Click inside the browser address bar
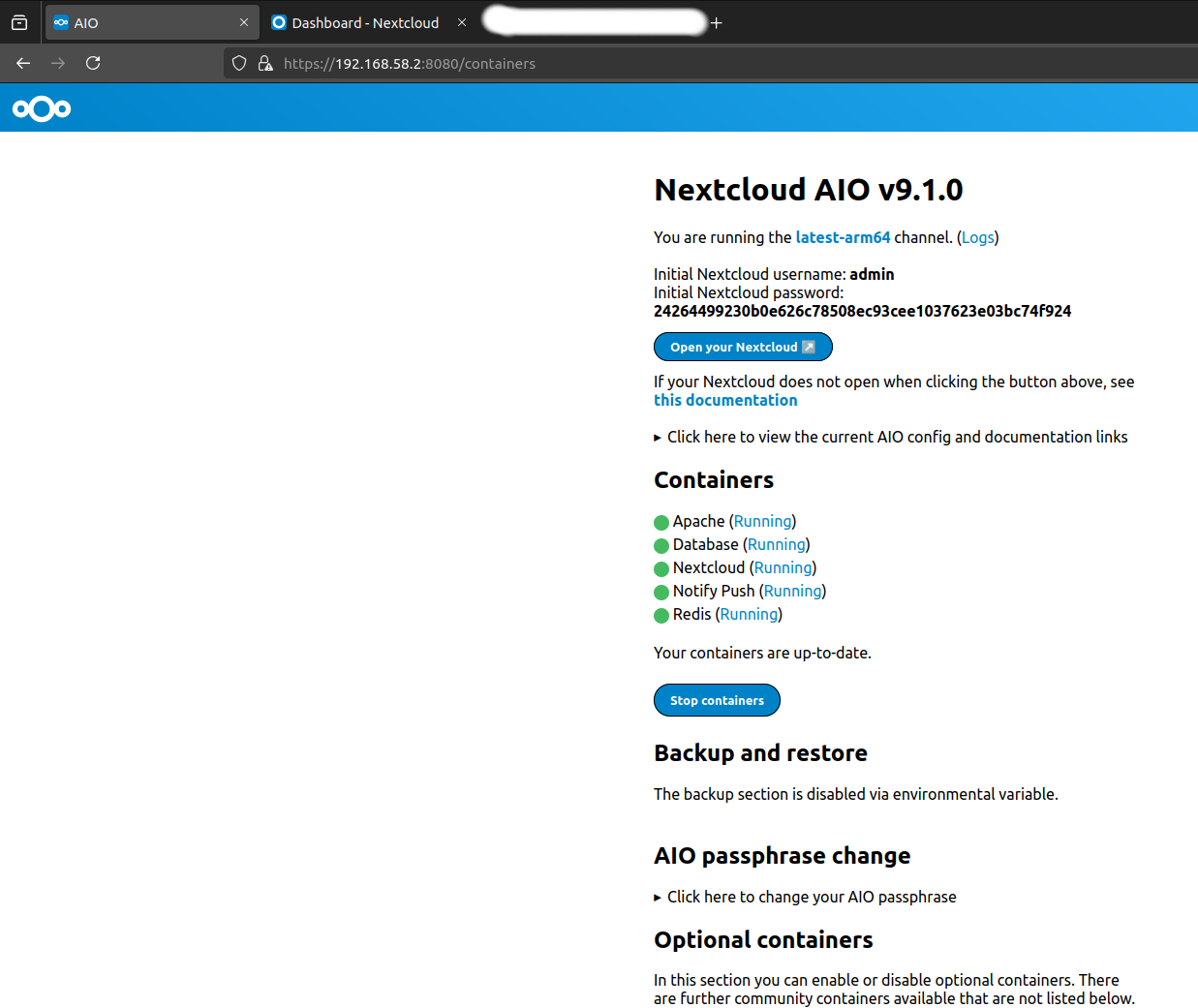1198x1008 pixels. [484, 63]
